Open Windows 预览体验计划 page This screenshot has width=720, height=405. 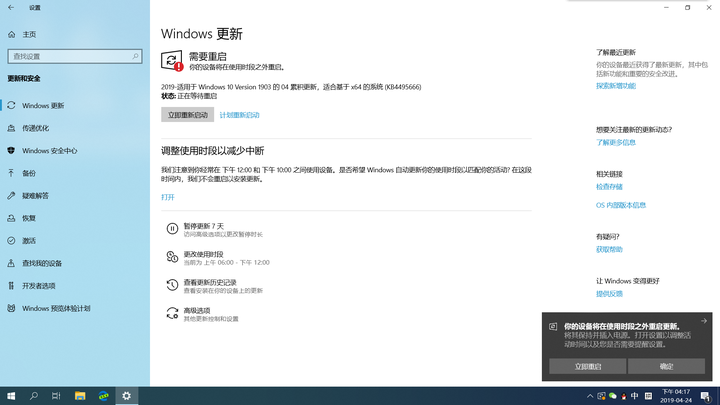75,308
